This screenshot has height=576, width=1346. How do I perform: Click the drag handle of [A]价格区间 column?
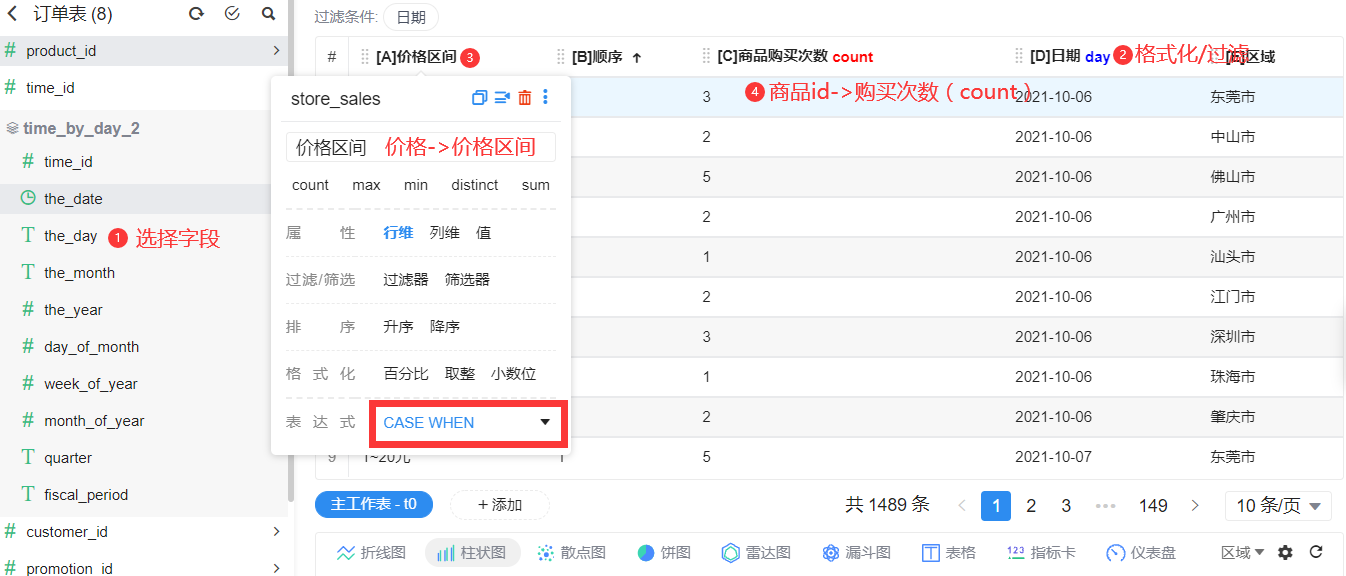(365, 57)
